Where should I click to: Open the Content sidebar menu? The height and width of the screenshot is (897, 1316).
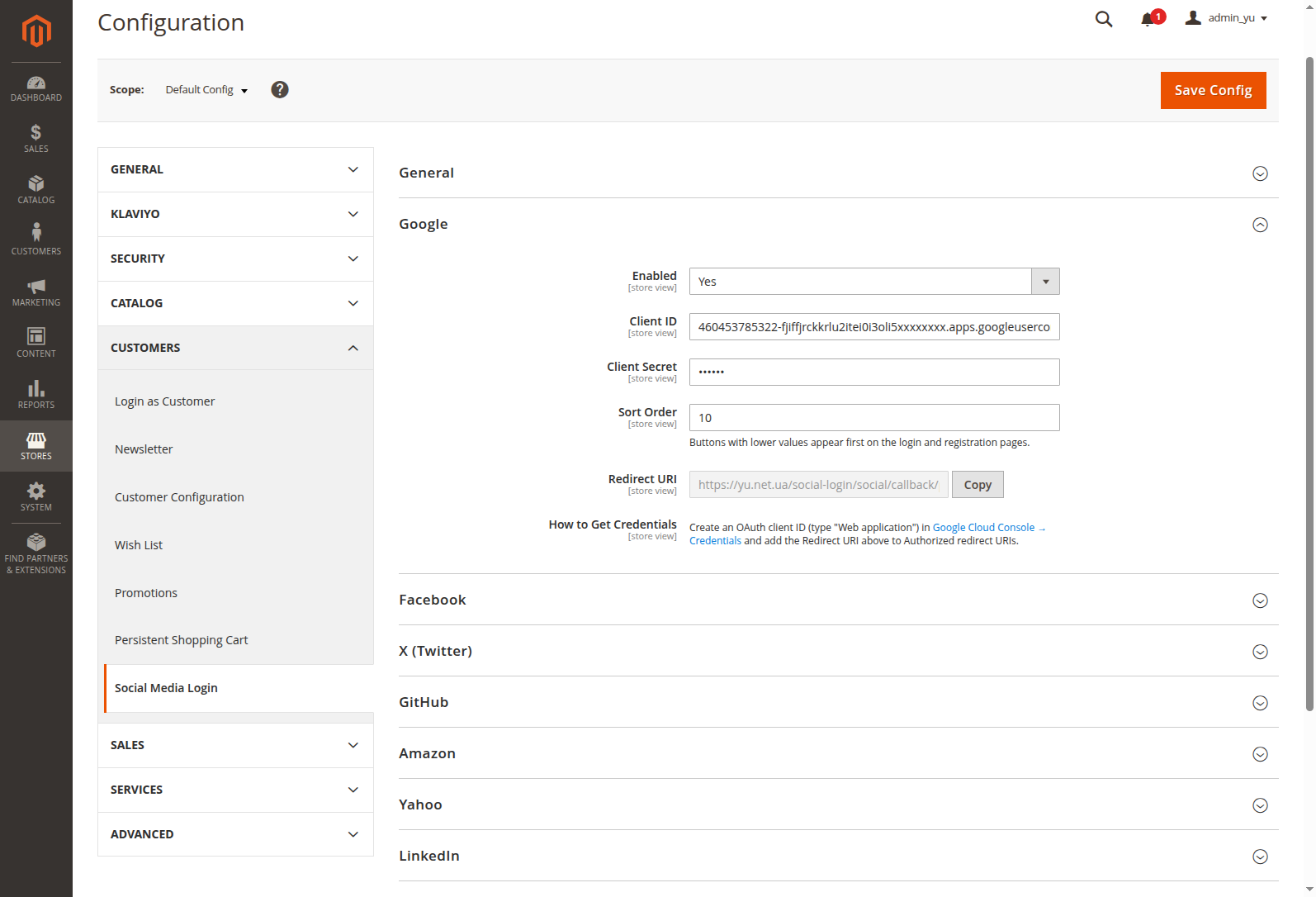tap(36, 344)
